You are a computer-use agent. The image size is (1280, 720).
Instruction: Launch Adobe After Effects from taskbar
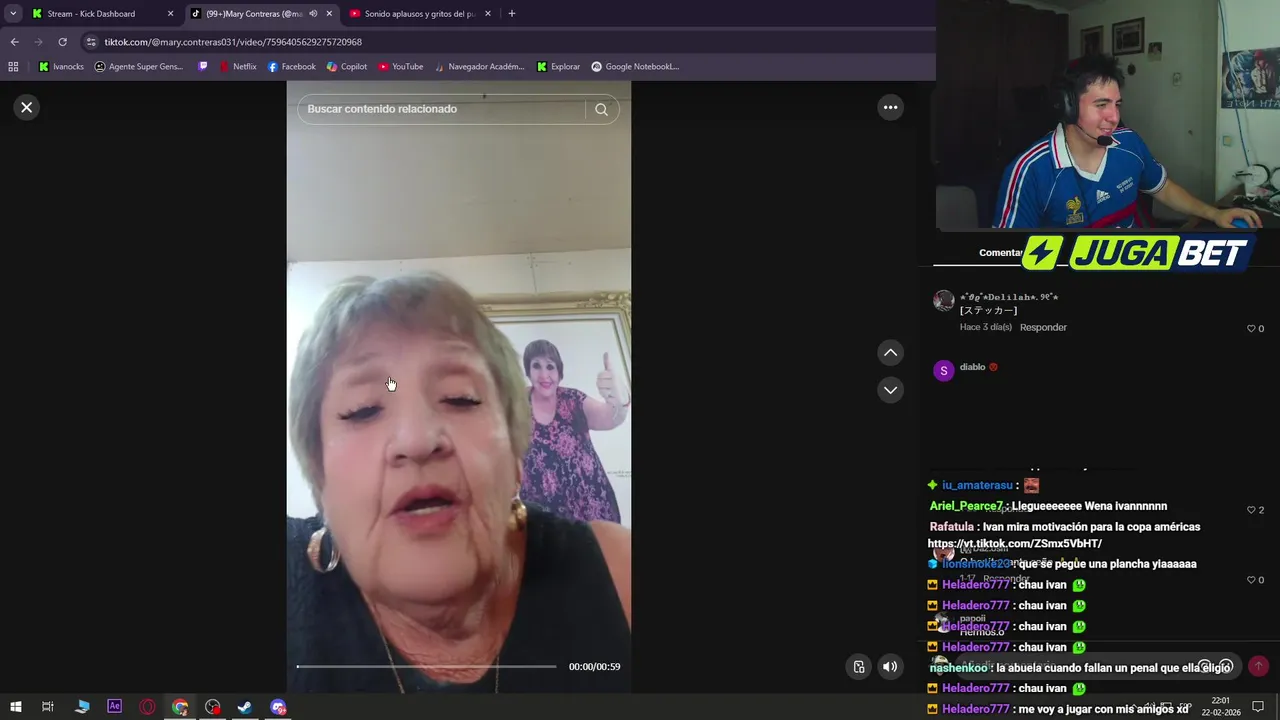pos(114,707)
